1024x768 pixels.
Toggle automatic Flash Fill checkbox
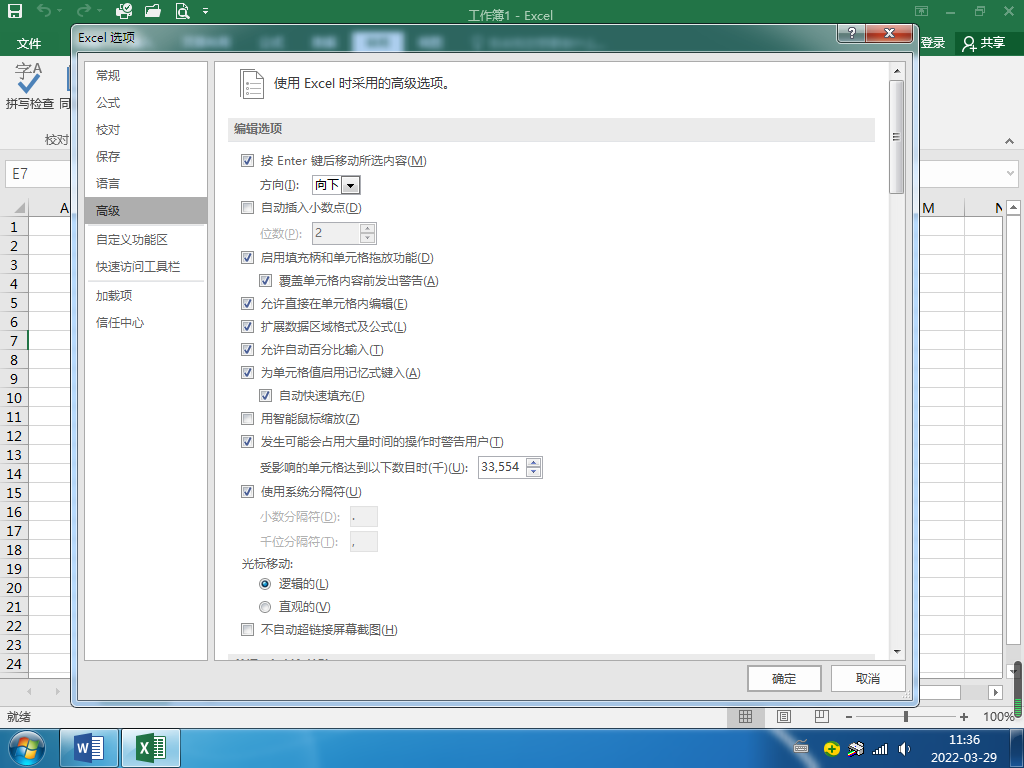[x=265, y=395]
